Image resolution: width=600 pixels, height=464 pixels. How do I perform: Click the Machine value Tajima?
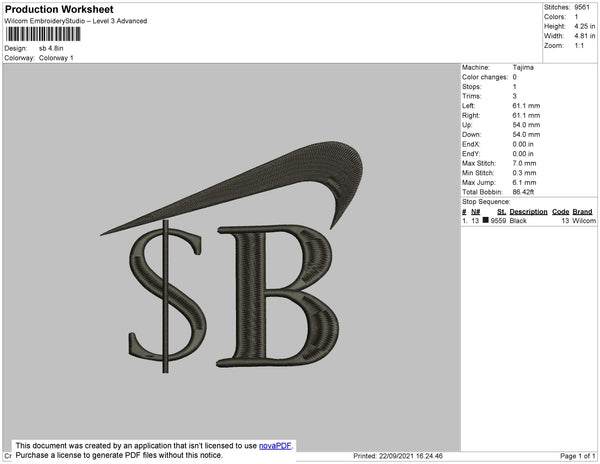pyautogui.click(x=523, y=67)
